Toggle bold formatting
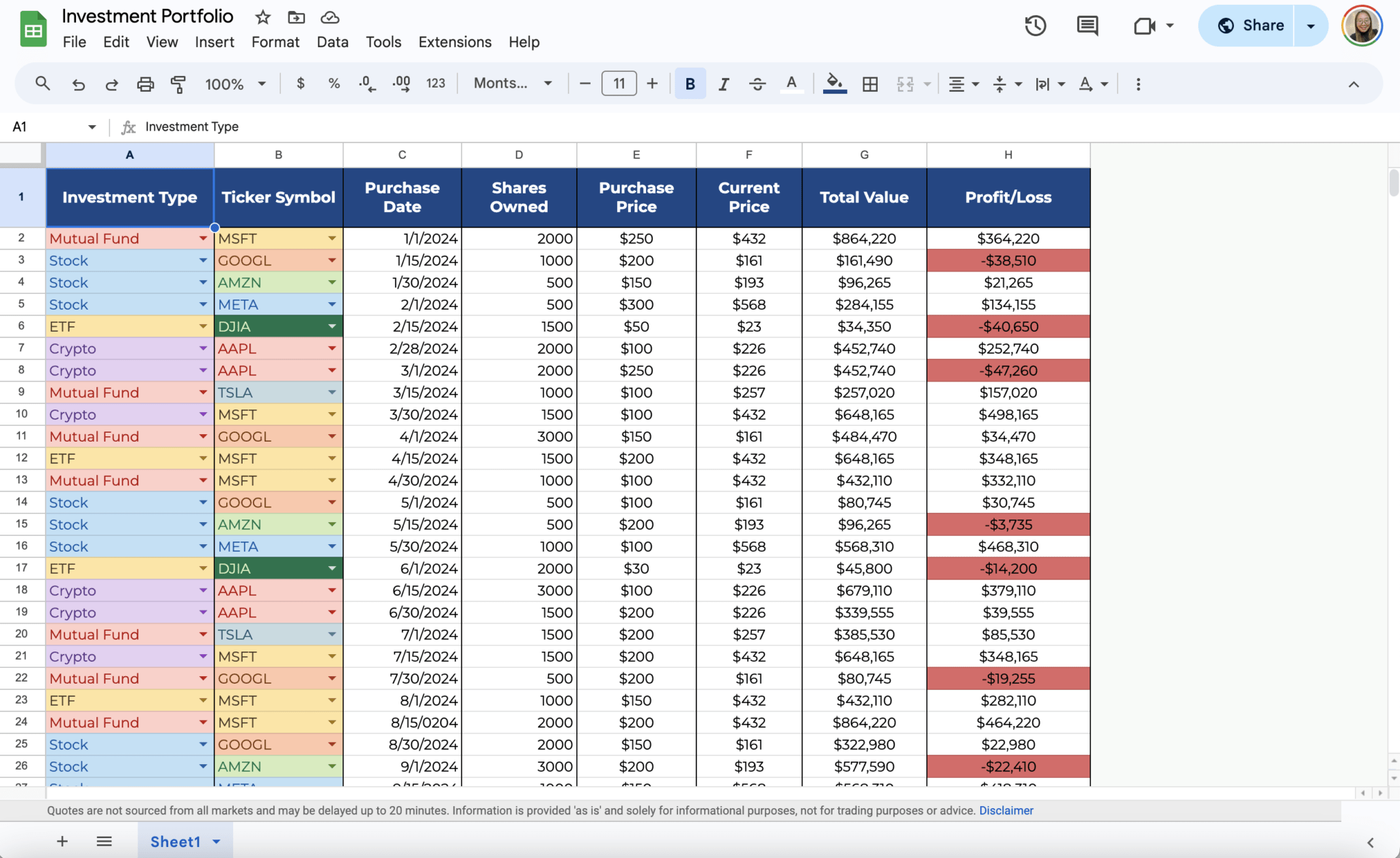 coord(690,83)
